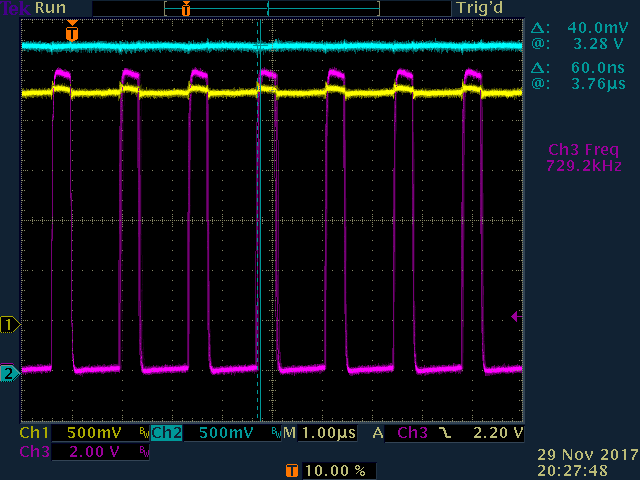
Task: Click the Ch2 bandwidth limit Bw icon
Action: (x=277, y=433)
